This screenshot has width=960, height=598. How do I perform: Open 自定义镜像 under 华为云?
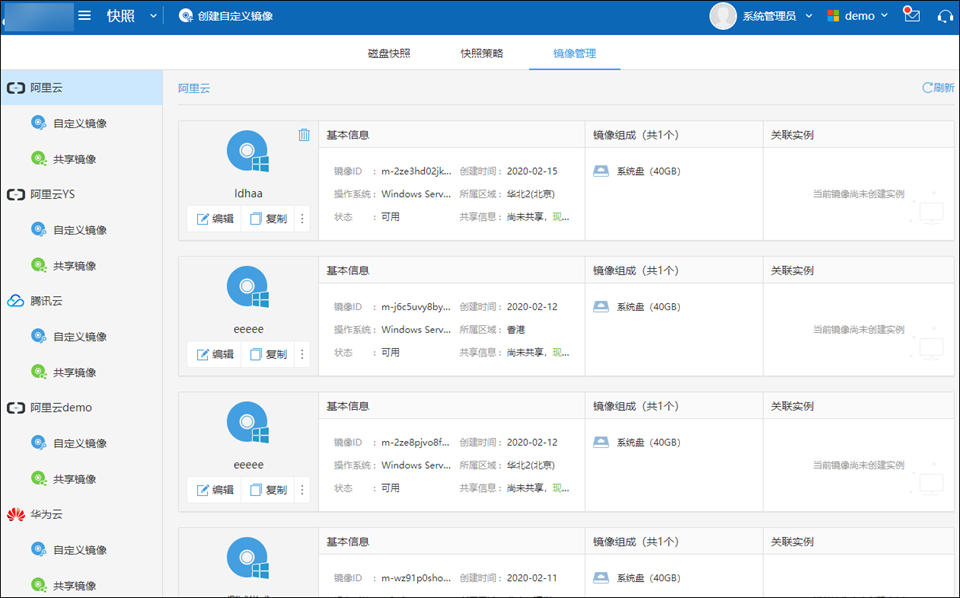click(82, 550)
